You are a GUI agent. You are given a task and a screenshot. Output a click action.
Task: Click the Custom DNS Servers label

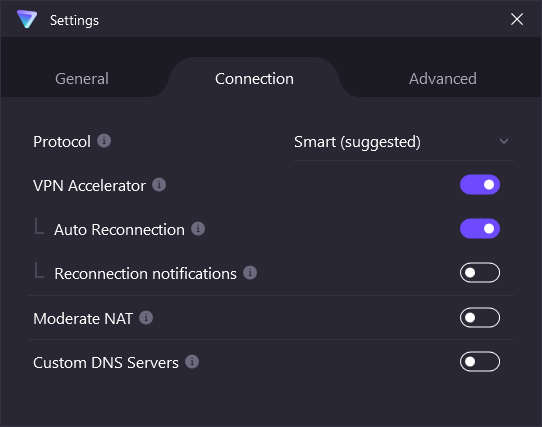(x=106, y=363)
